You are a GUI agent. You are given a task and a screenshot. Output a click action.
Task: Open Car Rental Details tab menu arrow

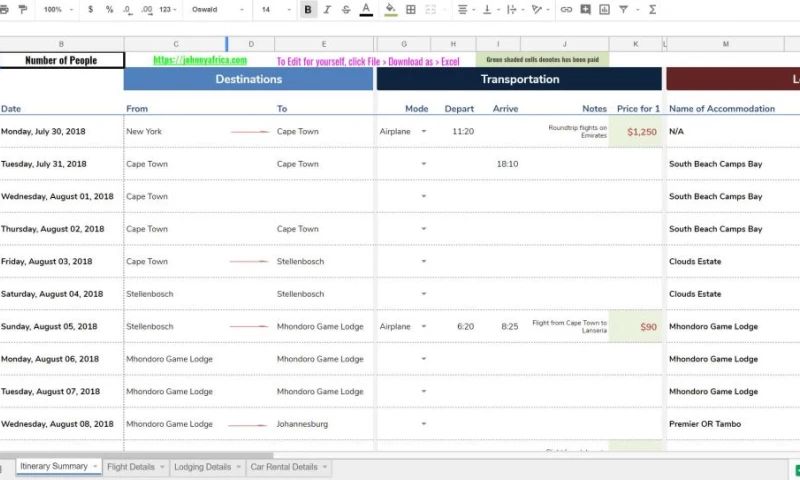pyautogui.click(x=325, y=467)
